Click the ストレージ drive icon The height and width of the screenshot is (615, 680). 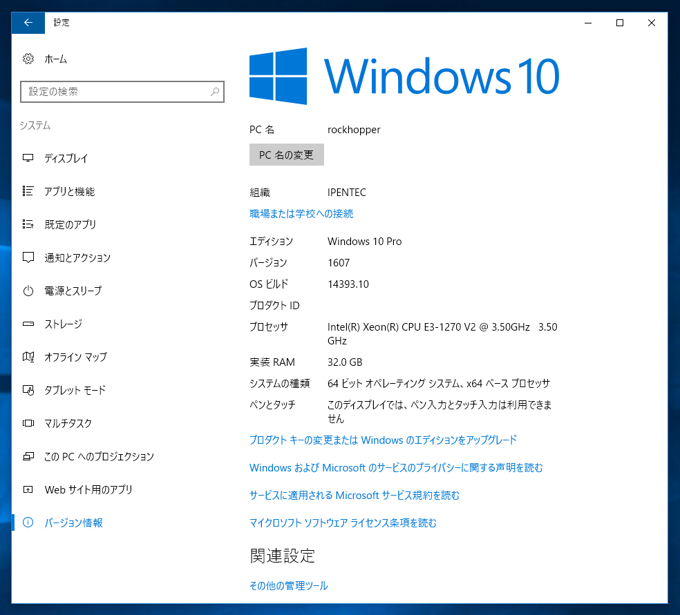tap(28, 324)
